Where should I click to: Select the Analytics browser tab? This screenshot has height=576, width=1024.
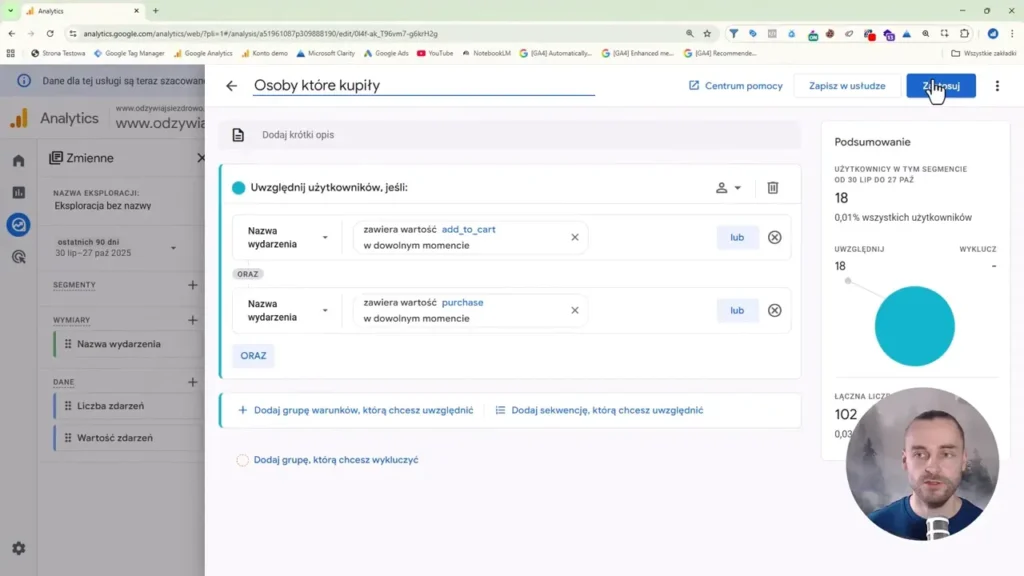pos(82,11)
